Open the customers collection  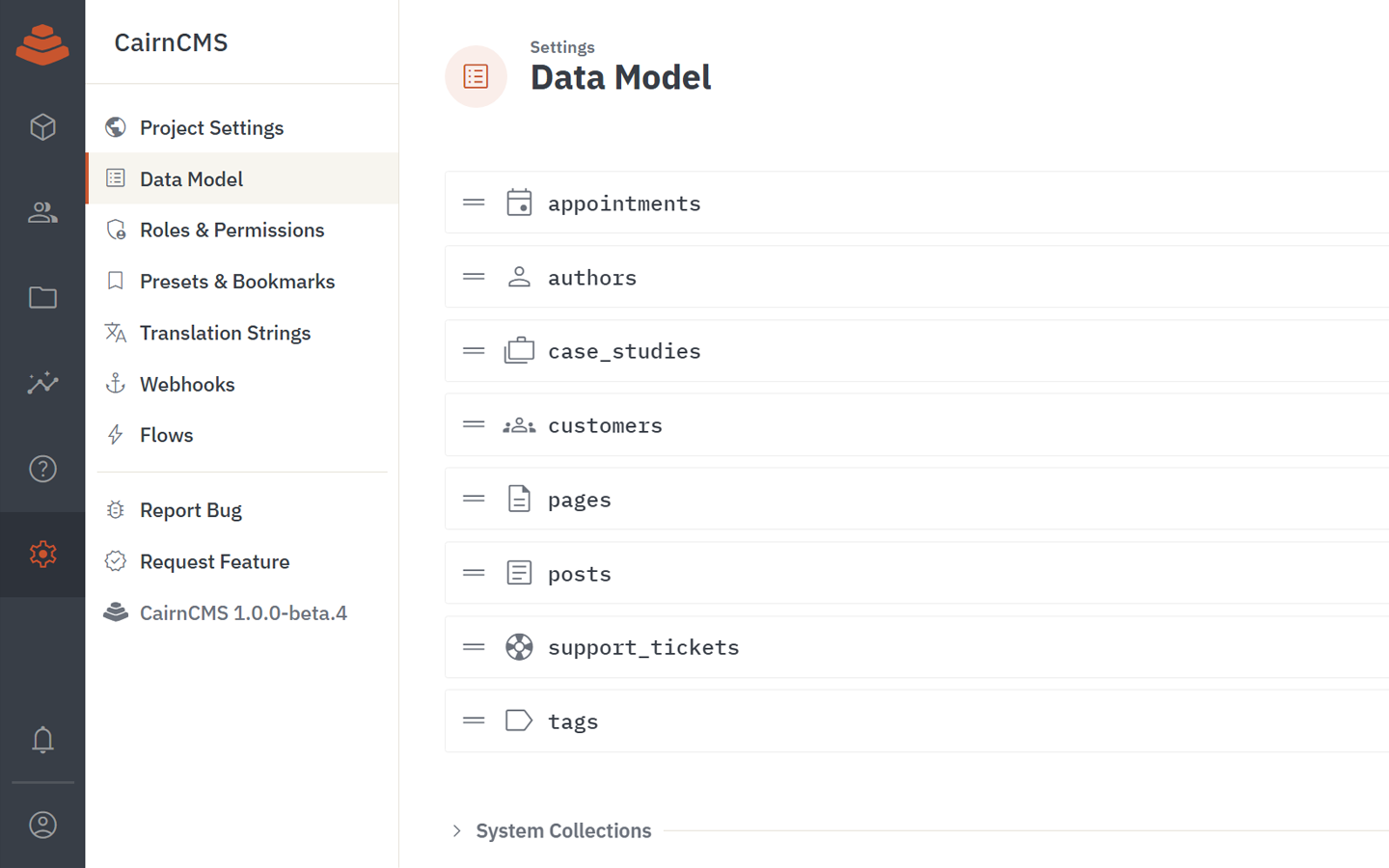pos(916,424)
